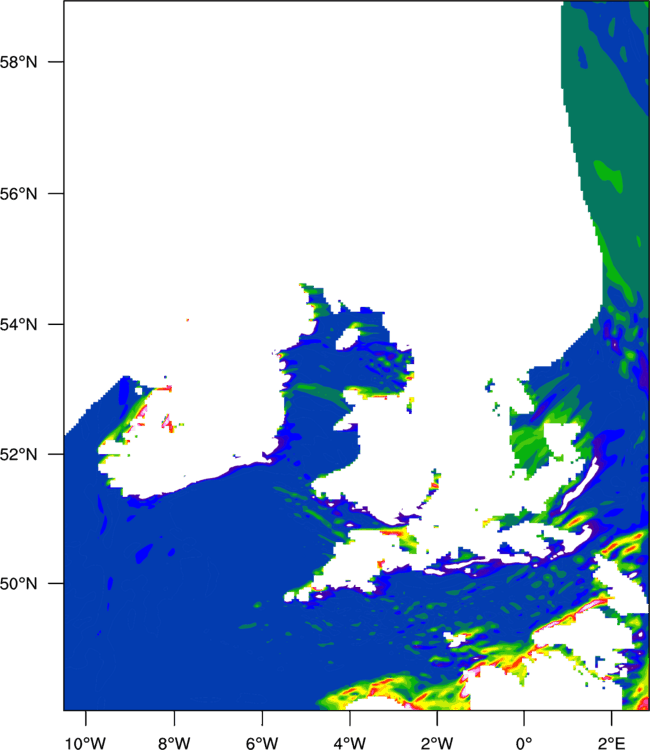Click the 2°E longitude label
650x750 pixels.
coord(612,743)
